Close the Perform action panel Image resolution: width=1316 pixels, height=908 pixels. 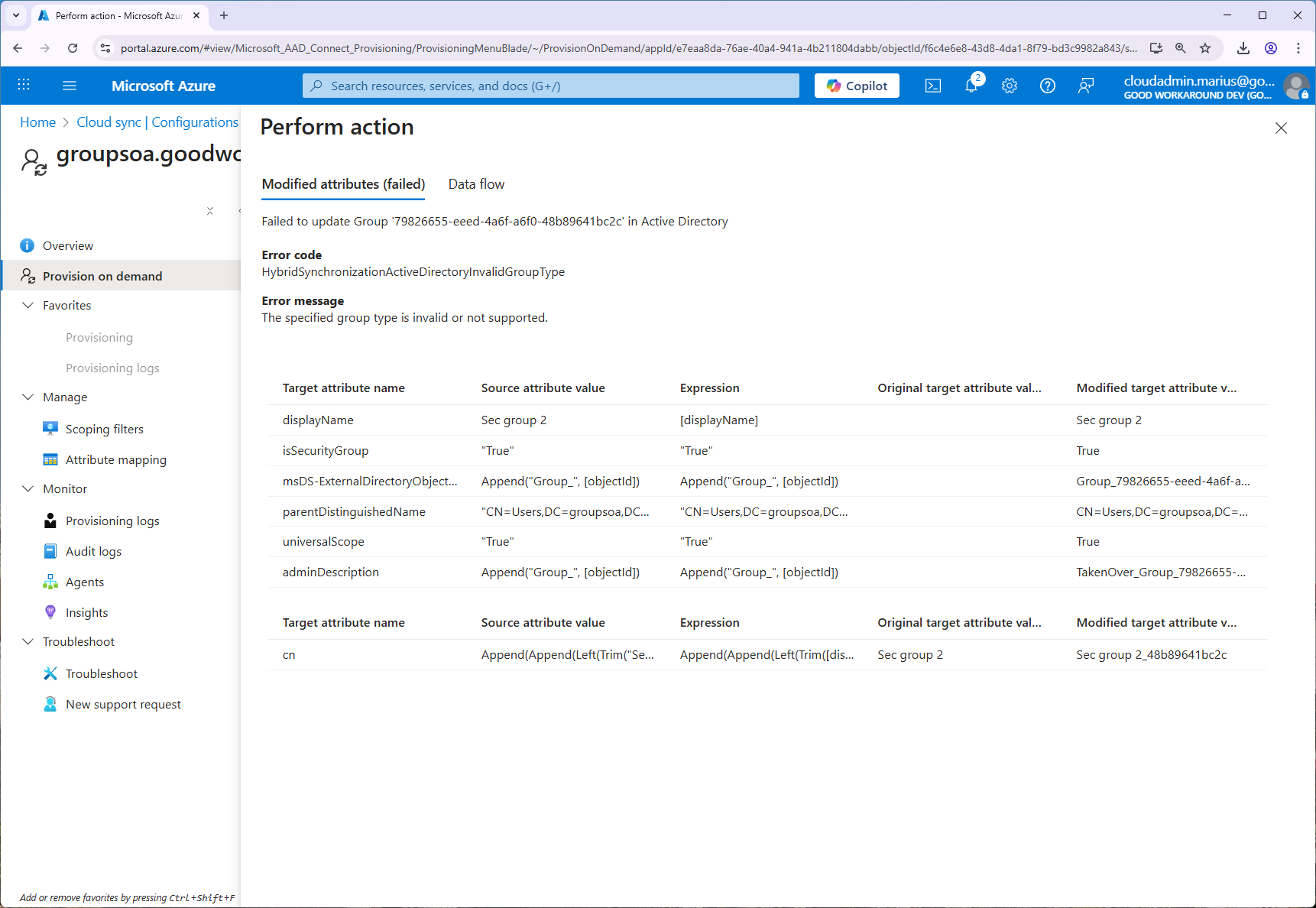[x=1281, y=128]
